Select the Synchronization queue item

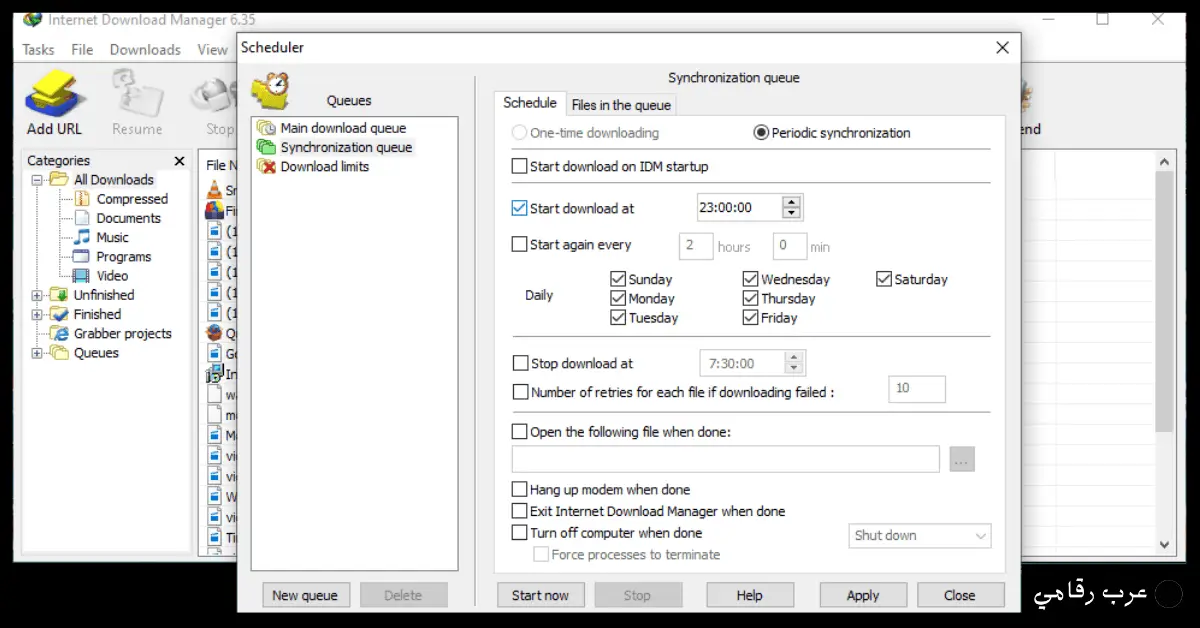coord(345,148)
